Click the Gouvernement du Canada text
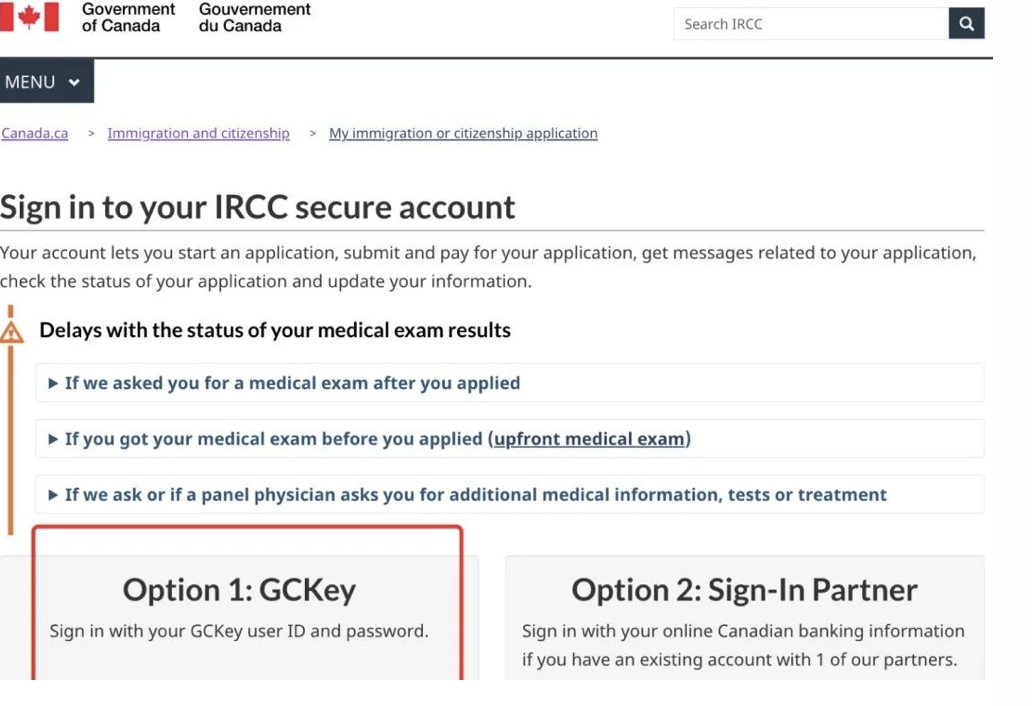This screenshot has width=1032, height=706. [254, 17]
